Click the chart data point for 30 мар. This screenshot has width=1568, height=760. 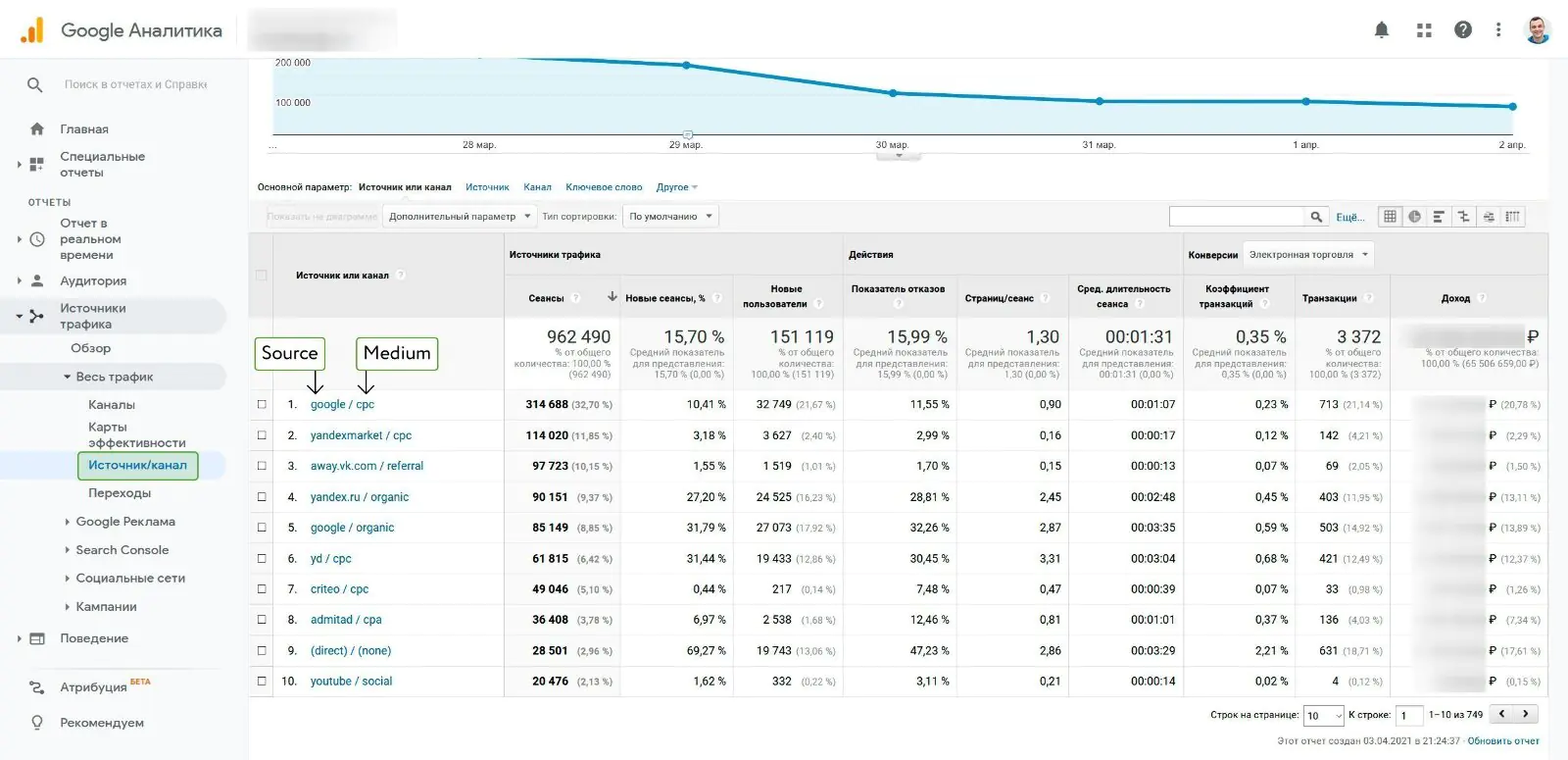(893, 93)
